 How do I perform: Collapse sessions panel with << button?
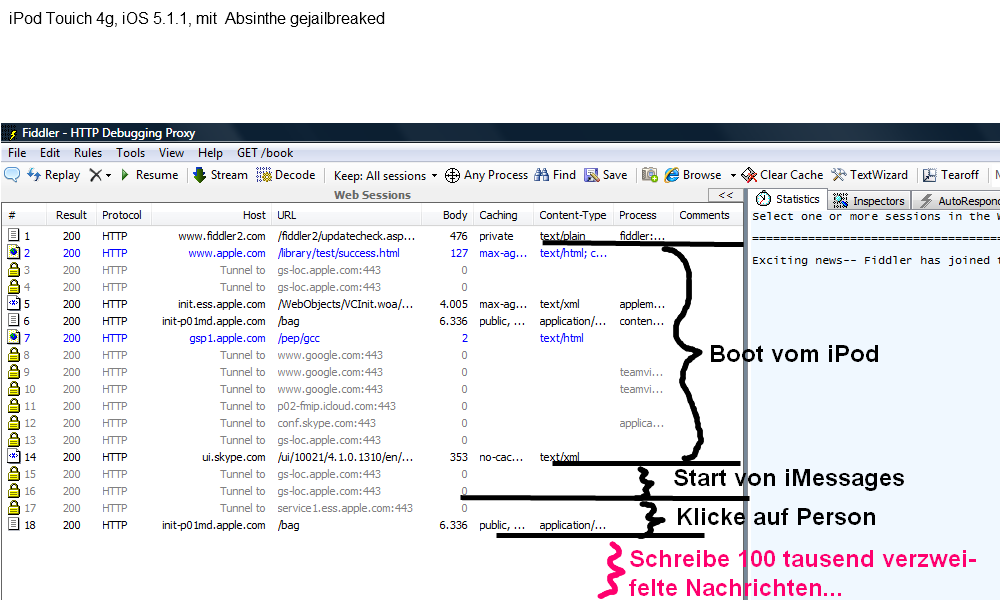[x=726, y=195]
